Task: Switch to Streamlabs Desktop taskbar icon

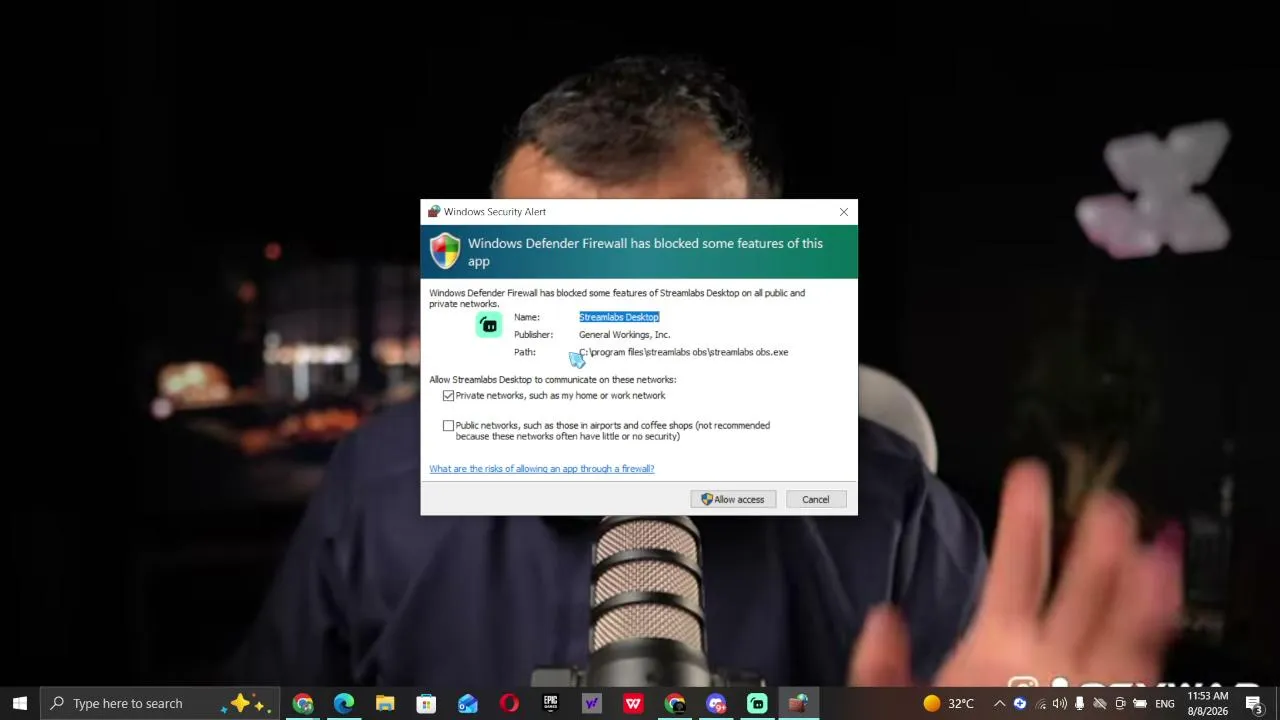Action: click(757, 703)
